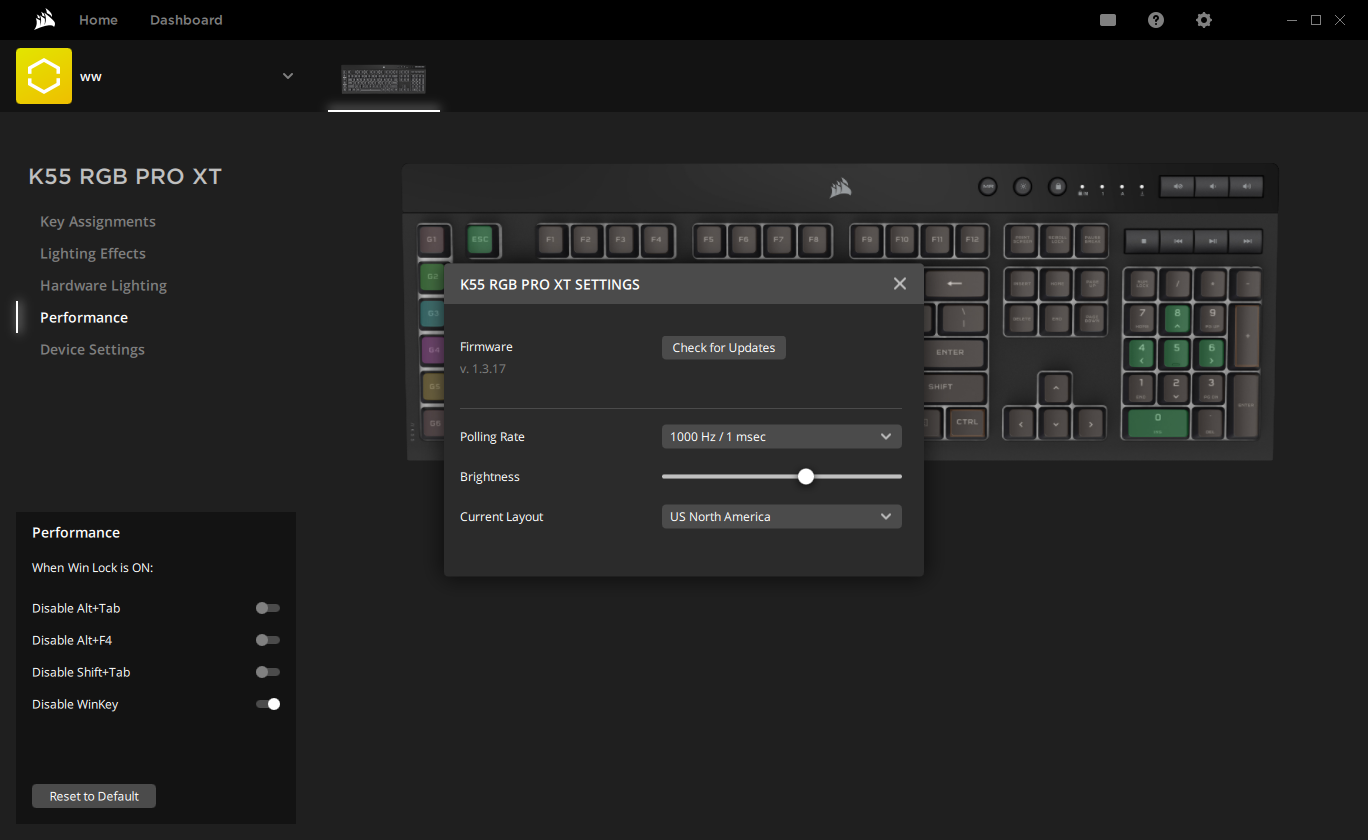Open the Polling Rate dropdown

(782, 437)
